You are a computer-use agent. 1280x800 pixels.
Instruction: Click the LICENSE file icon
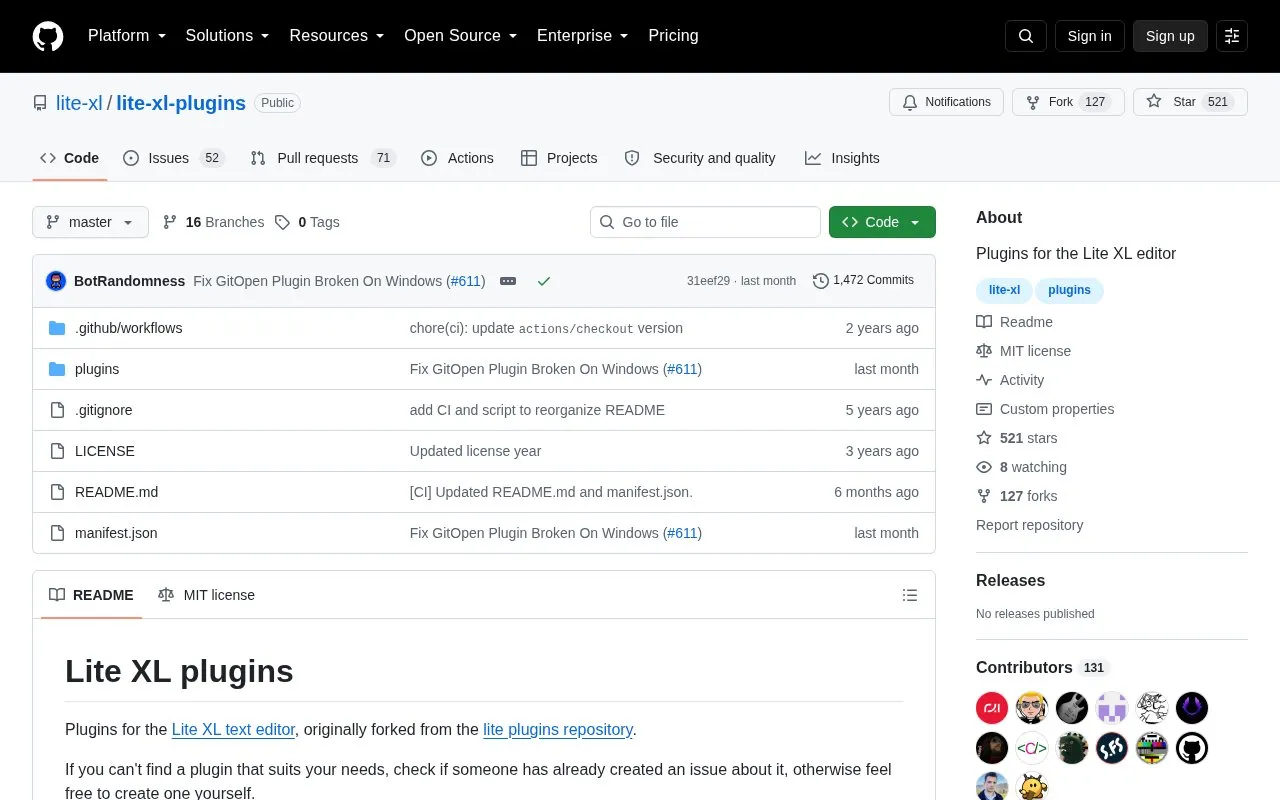[57, 451]
